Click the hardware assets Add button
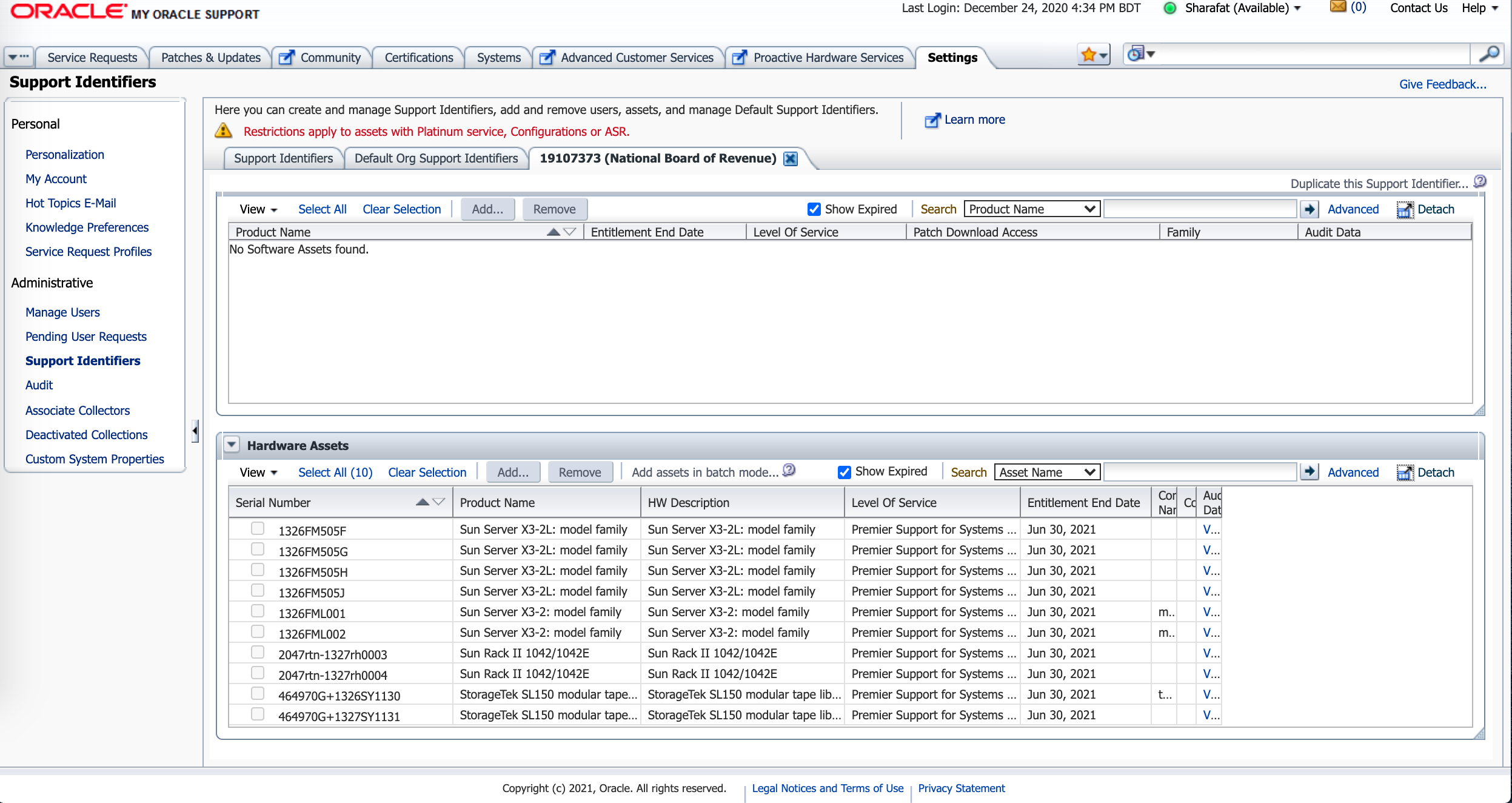This screenshot has height=803, width=1512. (x=513, y=472)
